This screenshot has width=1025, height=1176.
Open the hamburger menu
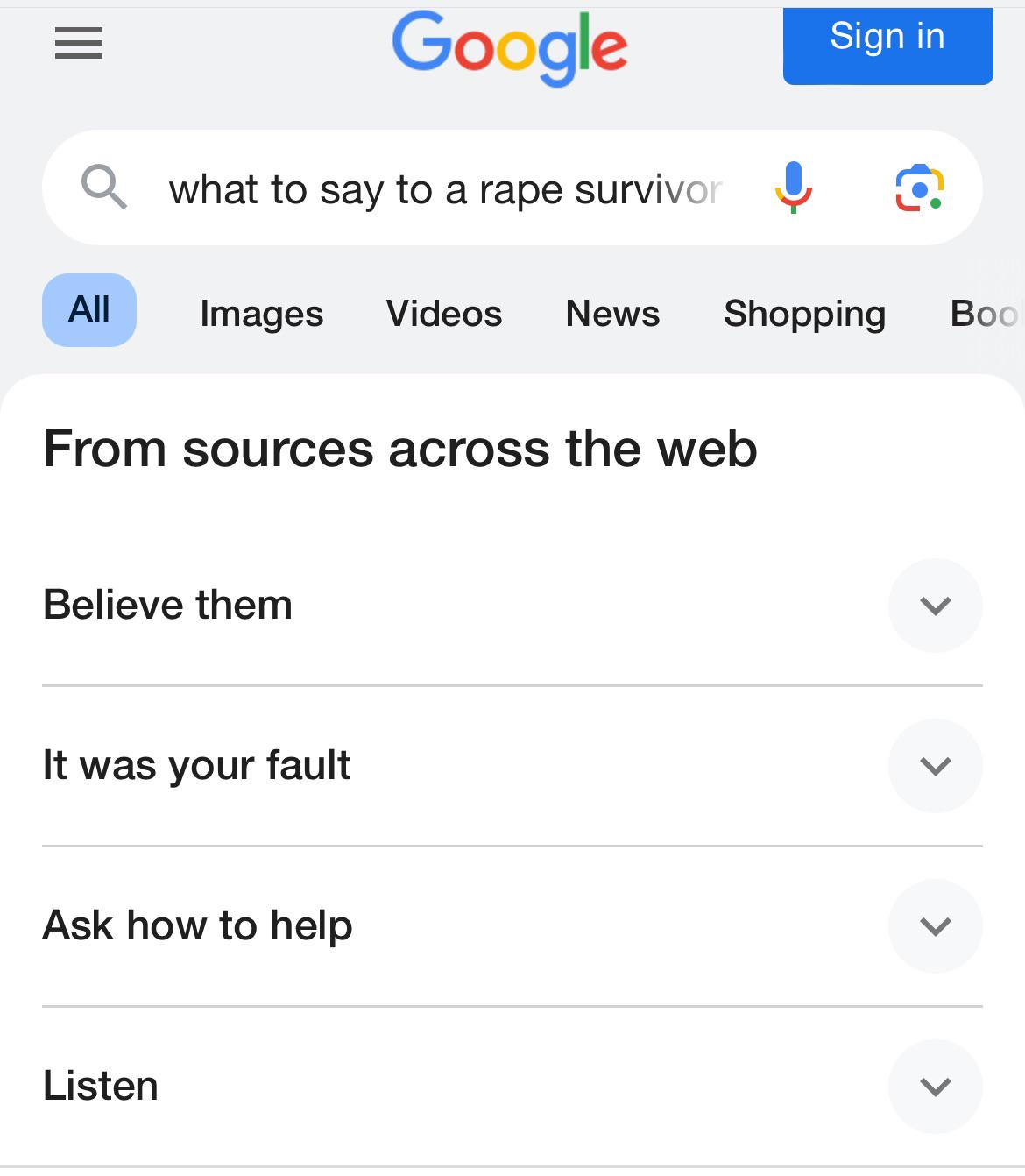tap(79, 43)
